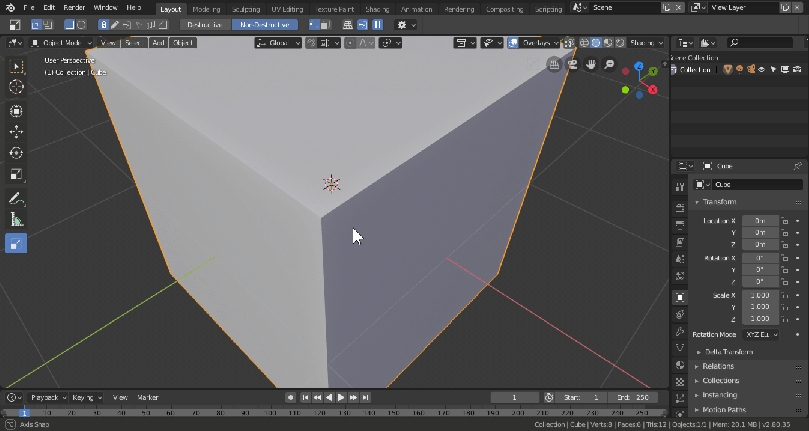
Task: Select the Measure tool
Action: point(16,220)
